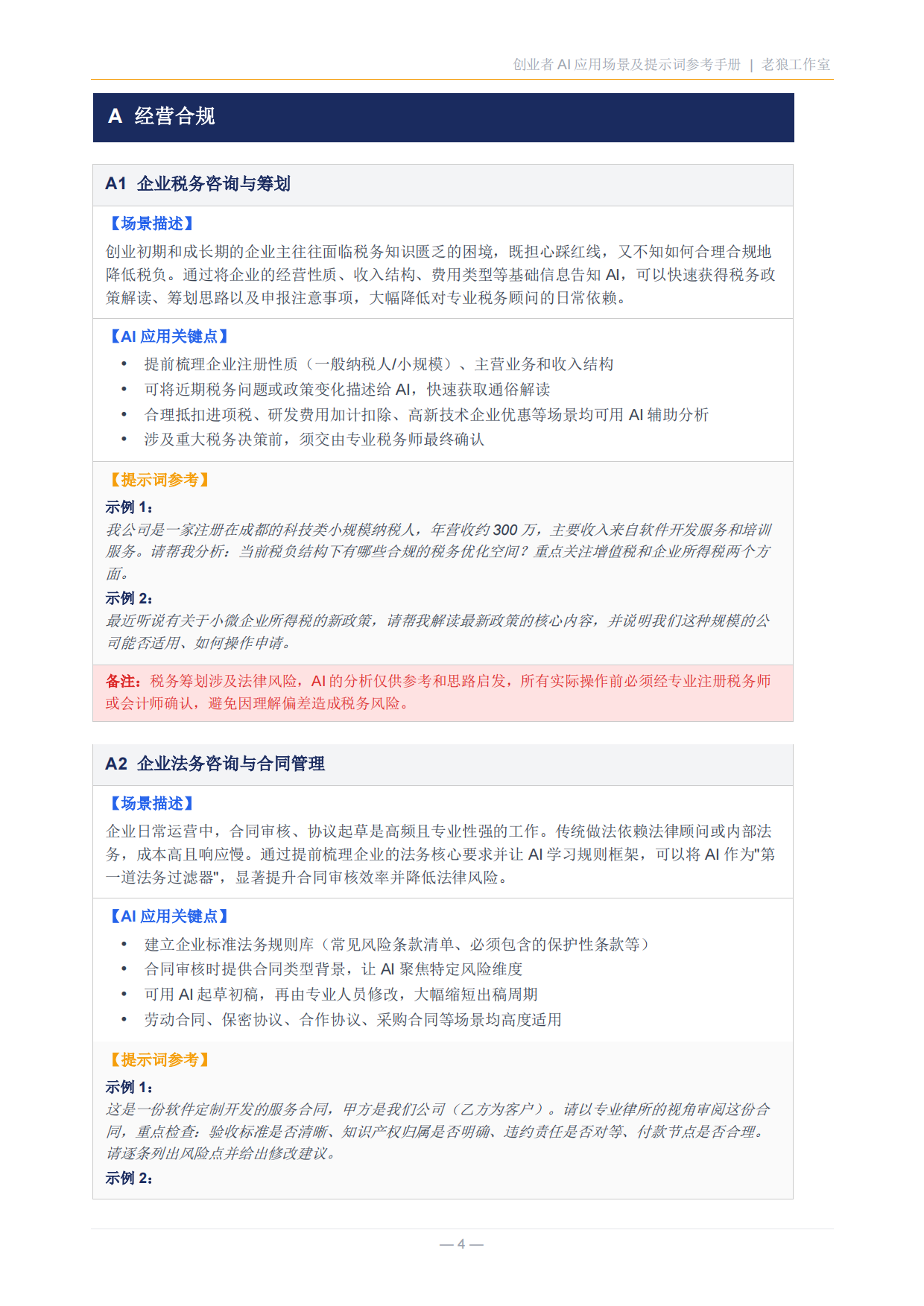The height and width of the screenshot is (1306, 924).
Task: Click the line starting 企业日常运营中，合同审核
Action: click(438, 831)
